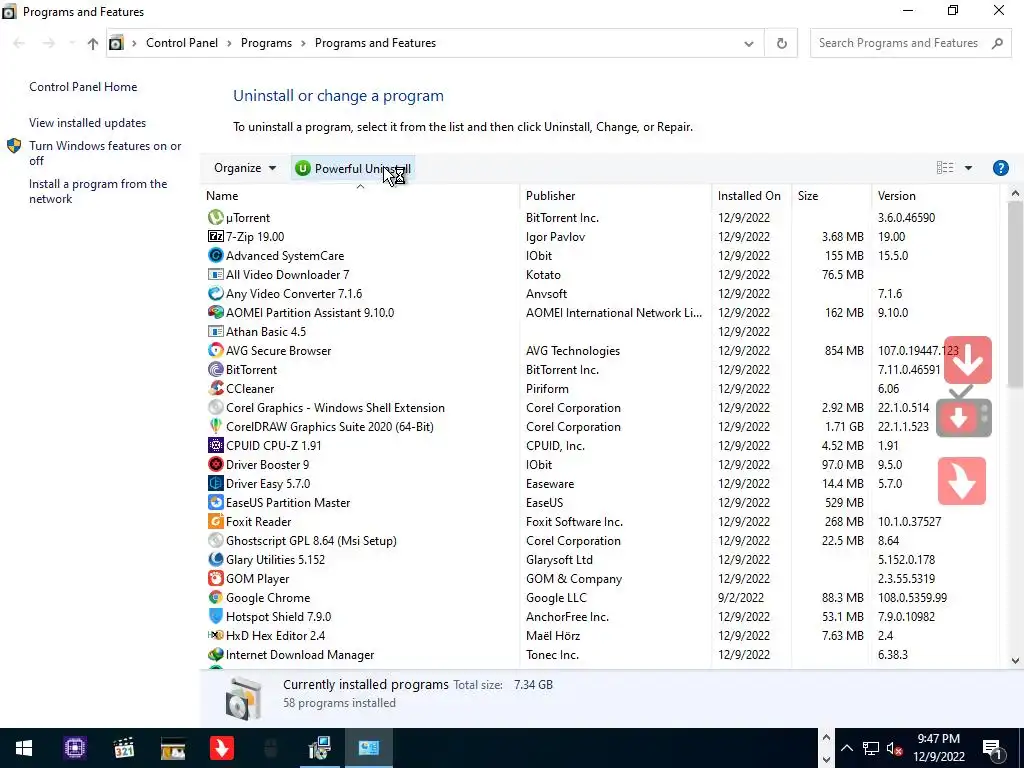Viewport: 1024px width, 768px height.
Task: Click the Any Video Converter 7.1.6 icon
Action: [x=216, y=293]
